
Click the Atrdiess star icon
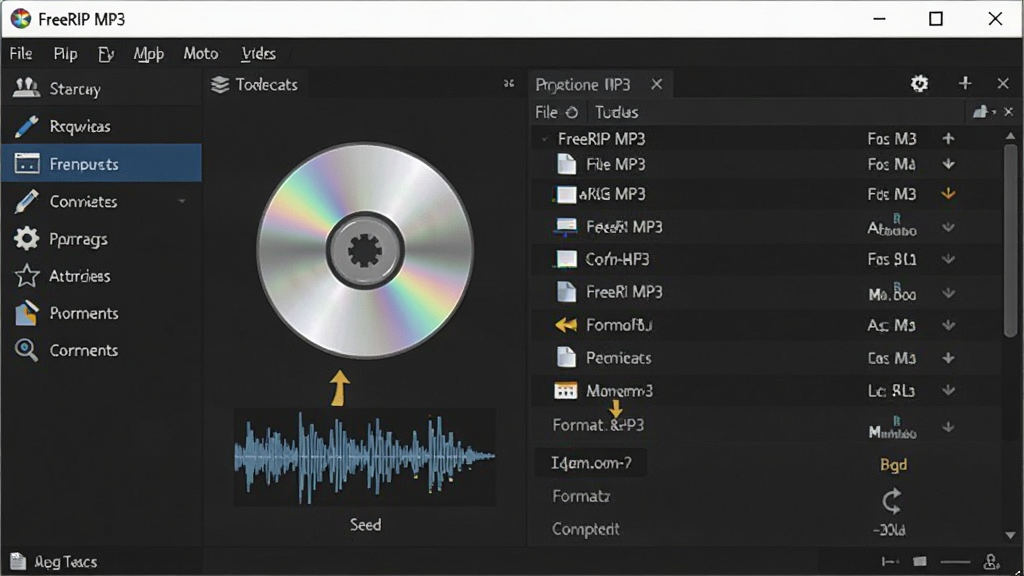(x=26, y=276)
